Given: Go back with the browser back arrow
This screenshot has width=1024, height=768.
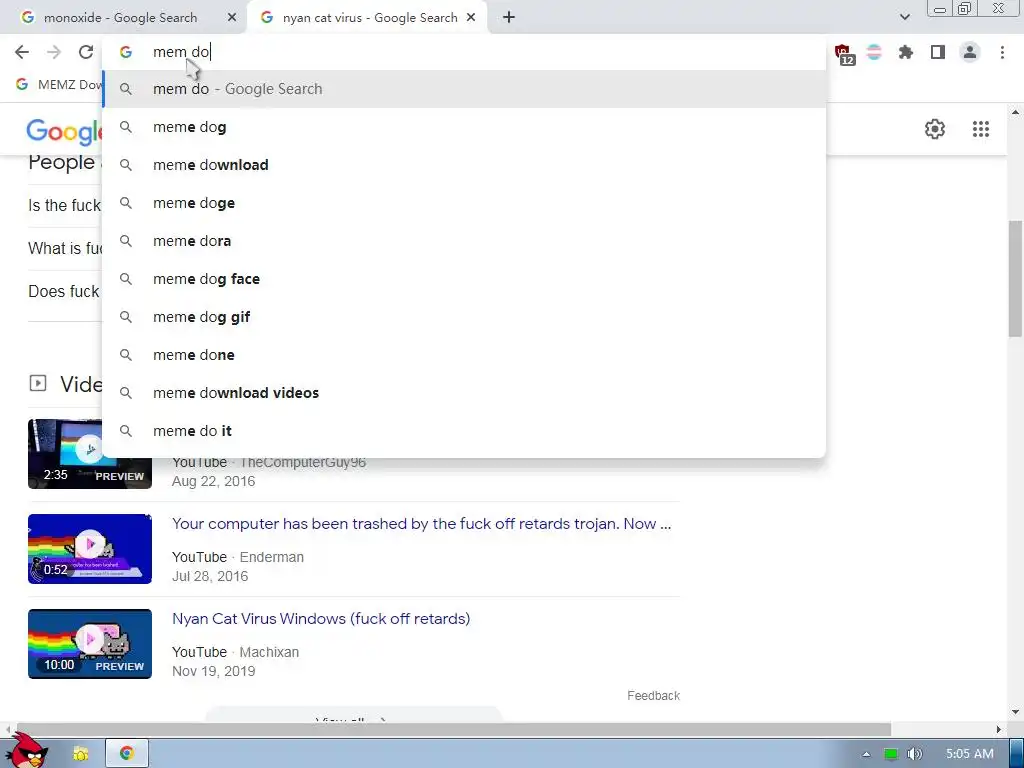Looking at the screenshot, I should point(22,52).
